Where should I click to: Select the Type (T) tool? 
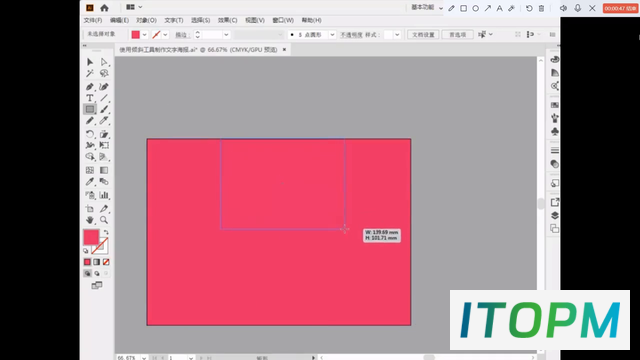[90, 98]
